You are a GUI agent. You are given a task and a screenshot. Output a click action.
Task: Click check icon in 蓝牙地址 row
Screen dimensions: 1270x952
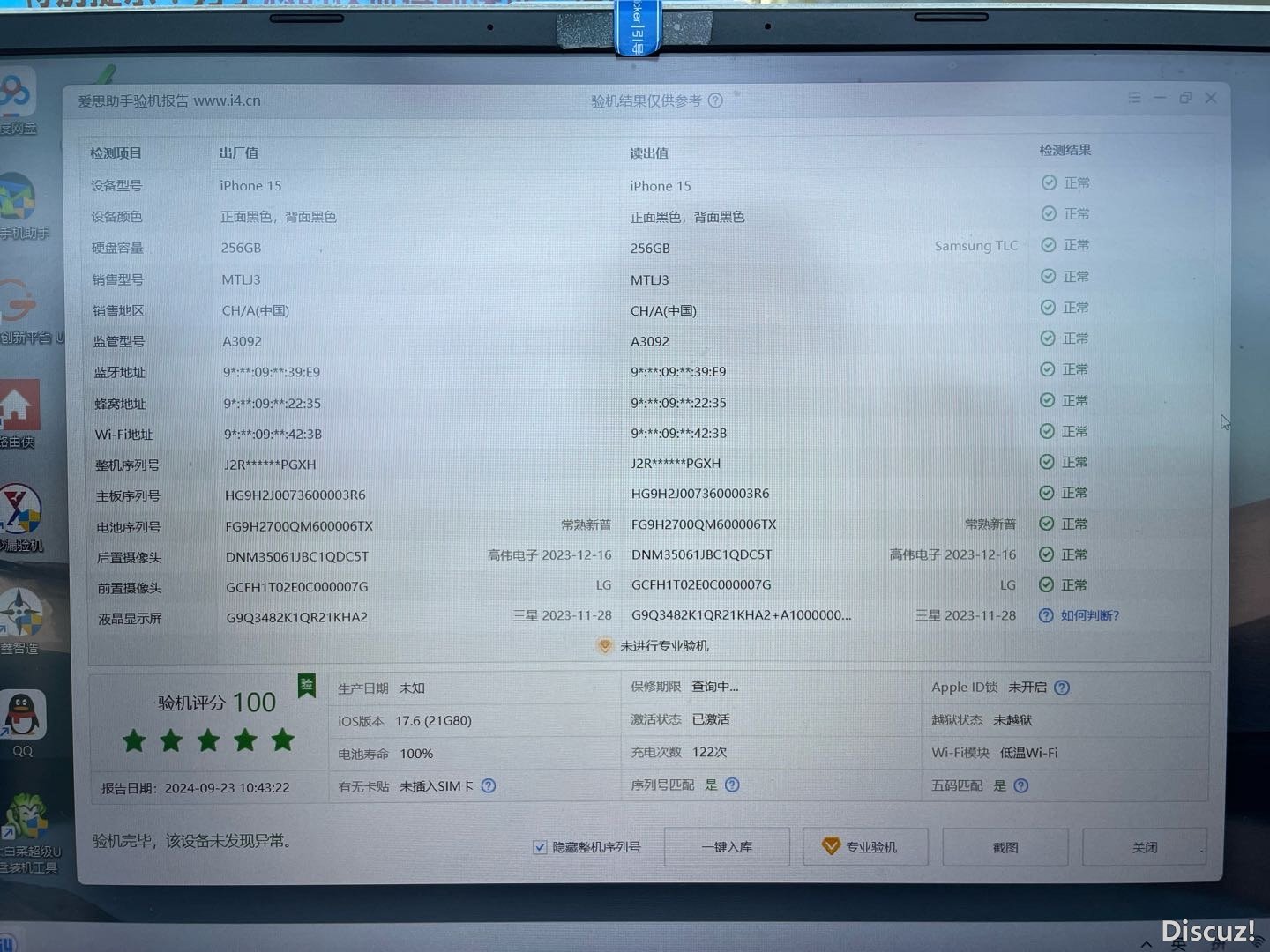(x=1047, y=369)
